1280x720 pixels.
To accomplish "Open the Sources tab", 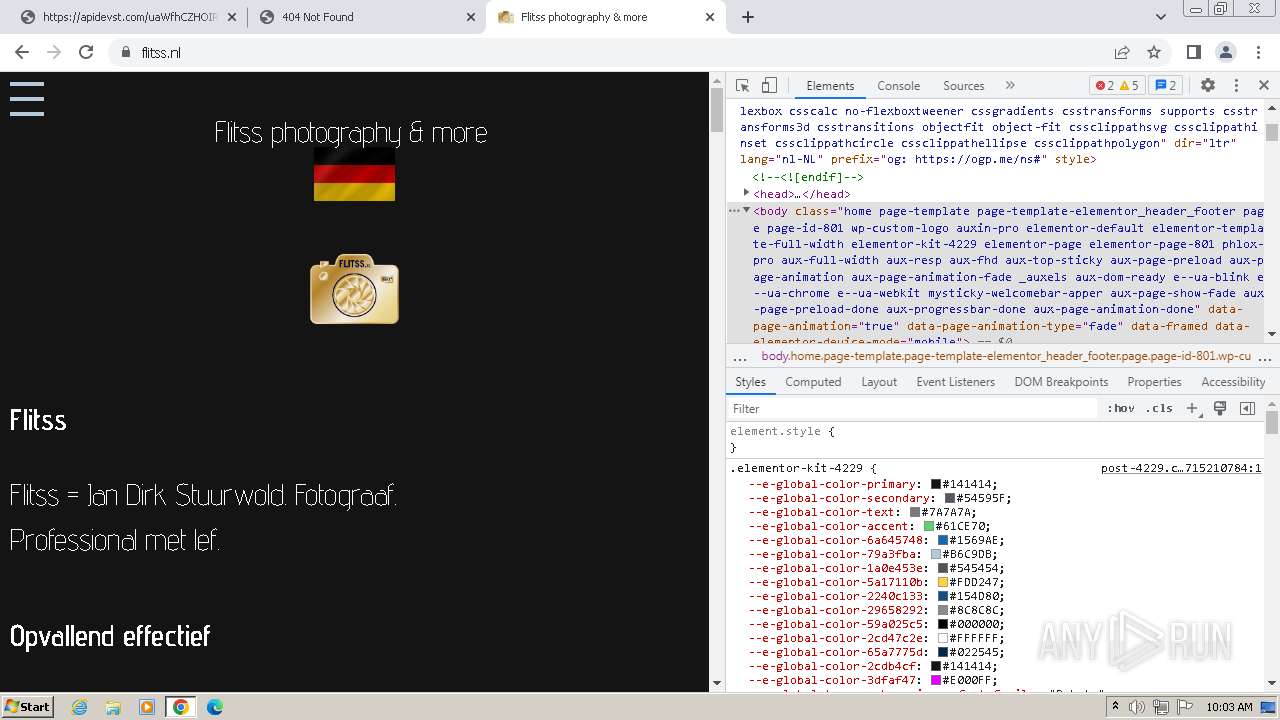I will tap(963, 86).
